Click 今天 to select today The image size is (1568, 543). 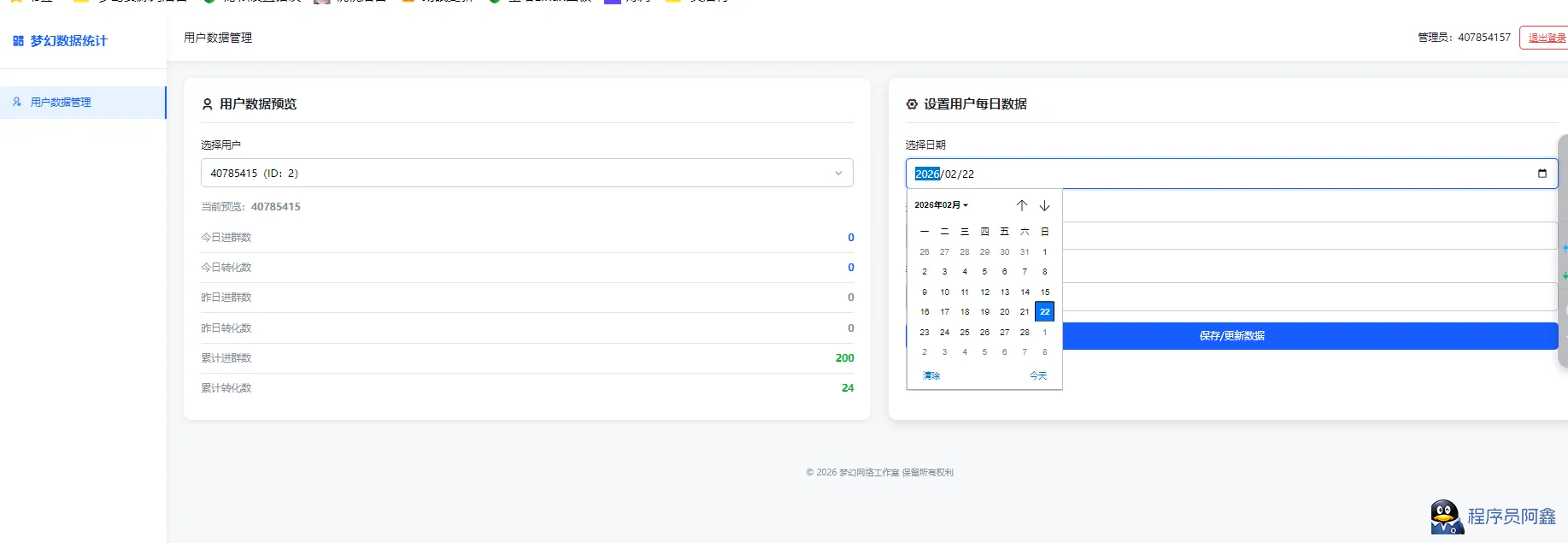coord(1037,376)
